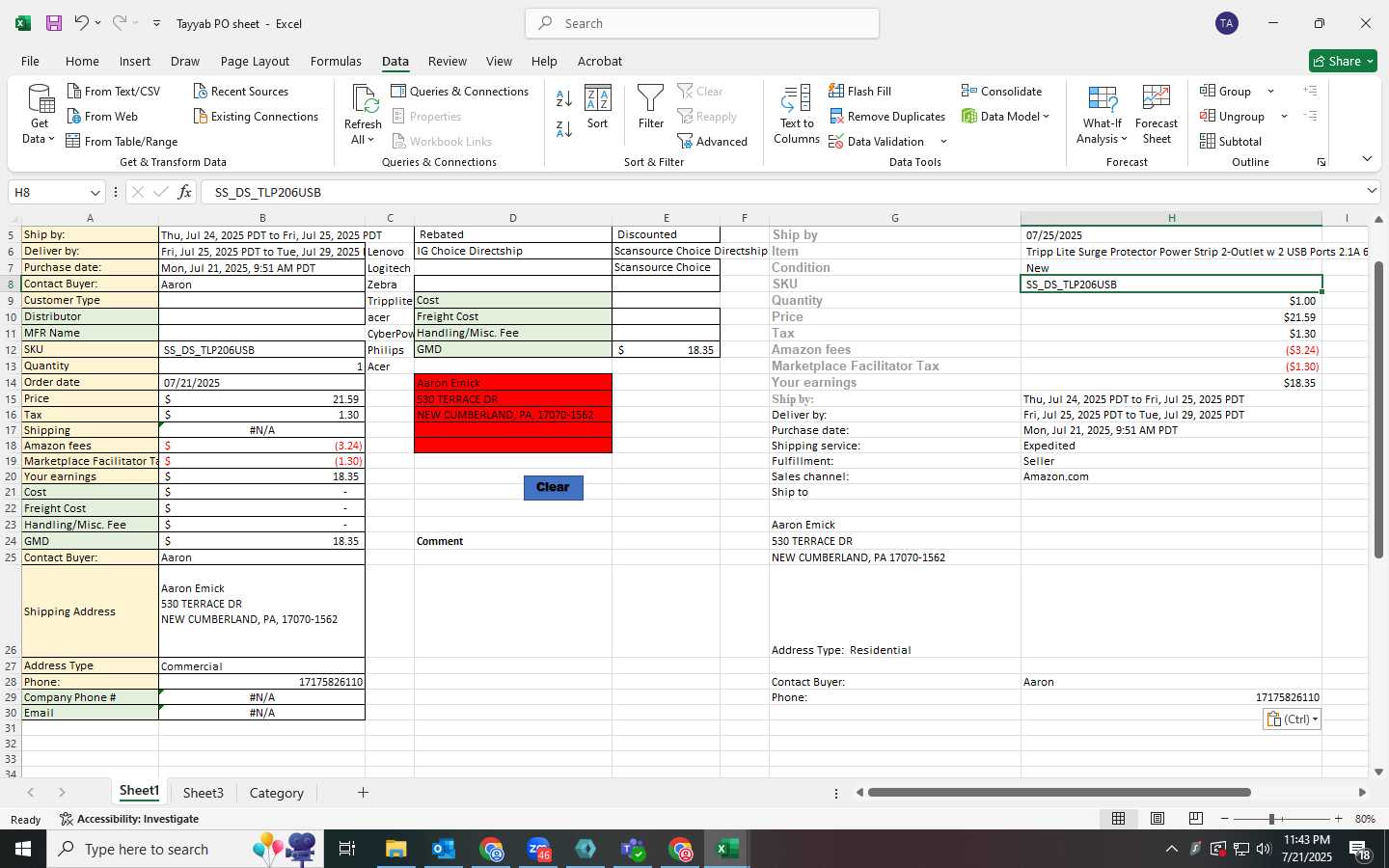
Task: Click Accessibility: Investigate status
Action: click(129, 819)
